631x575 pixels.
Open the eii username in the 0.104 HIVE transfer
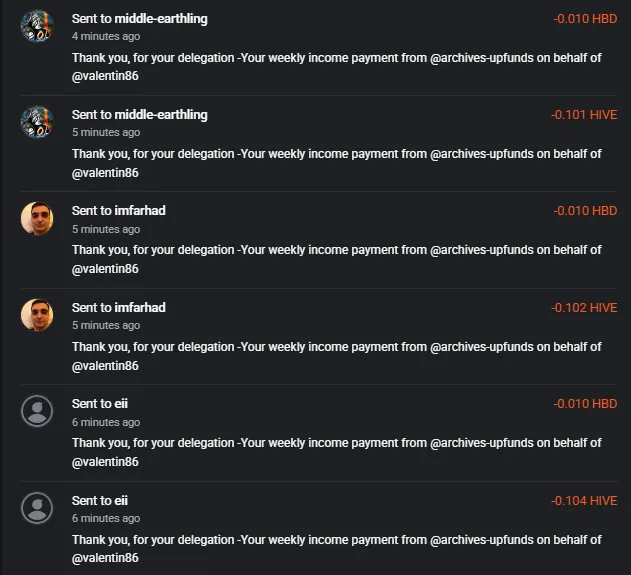pos(121,501)
